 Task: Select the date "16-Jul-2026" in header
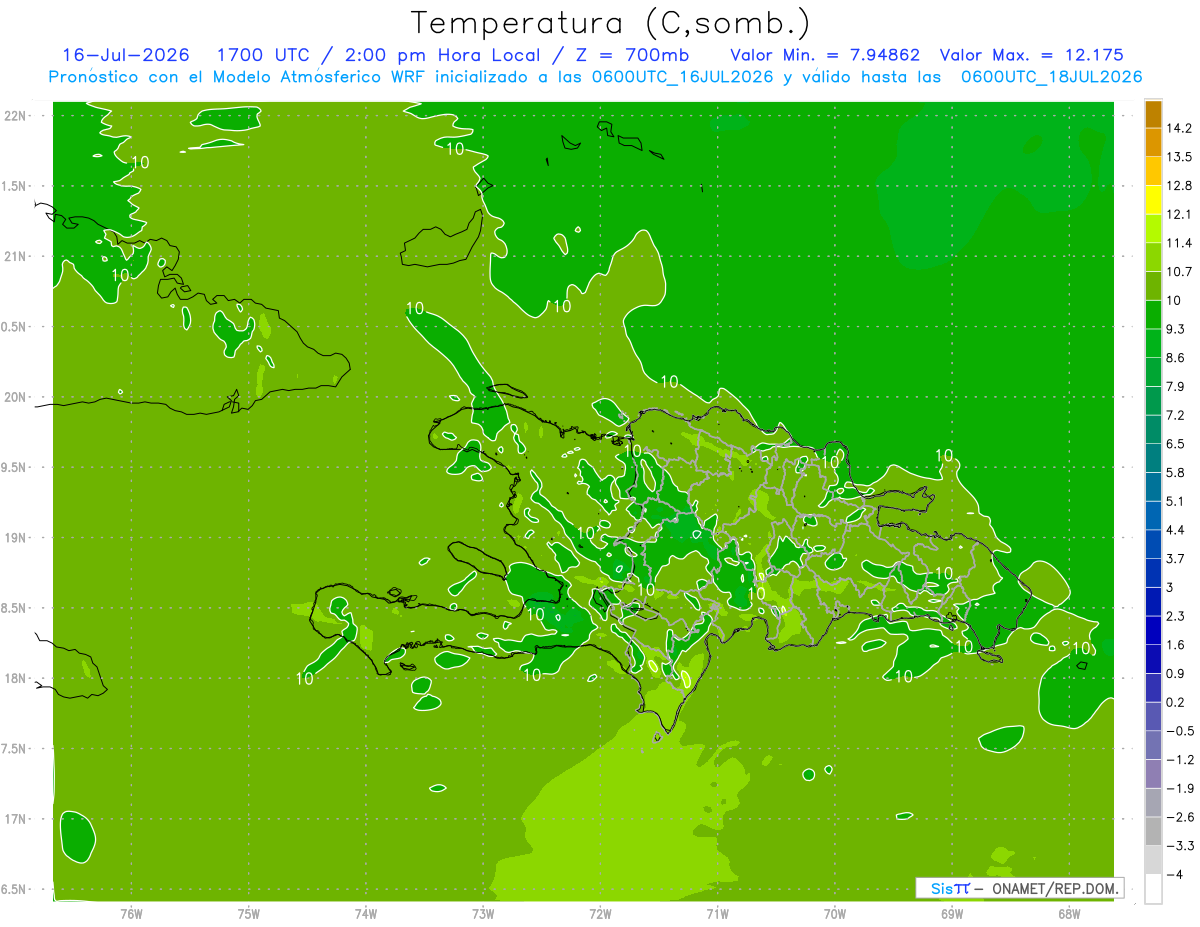point(125,55)
